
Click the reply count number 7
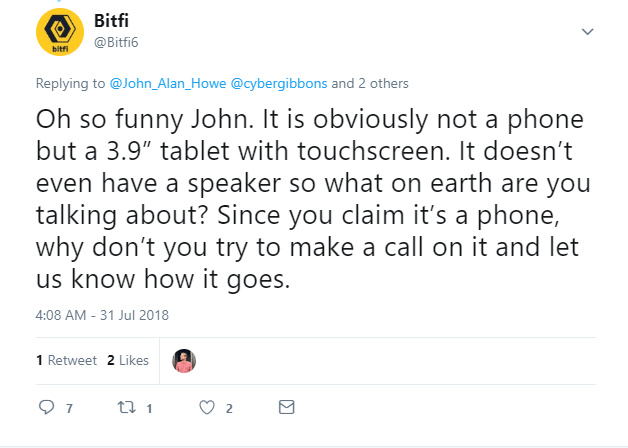(69, 409)
